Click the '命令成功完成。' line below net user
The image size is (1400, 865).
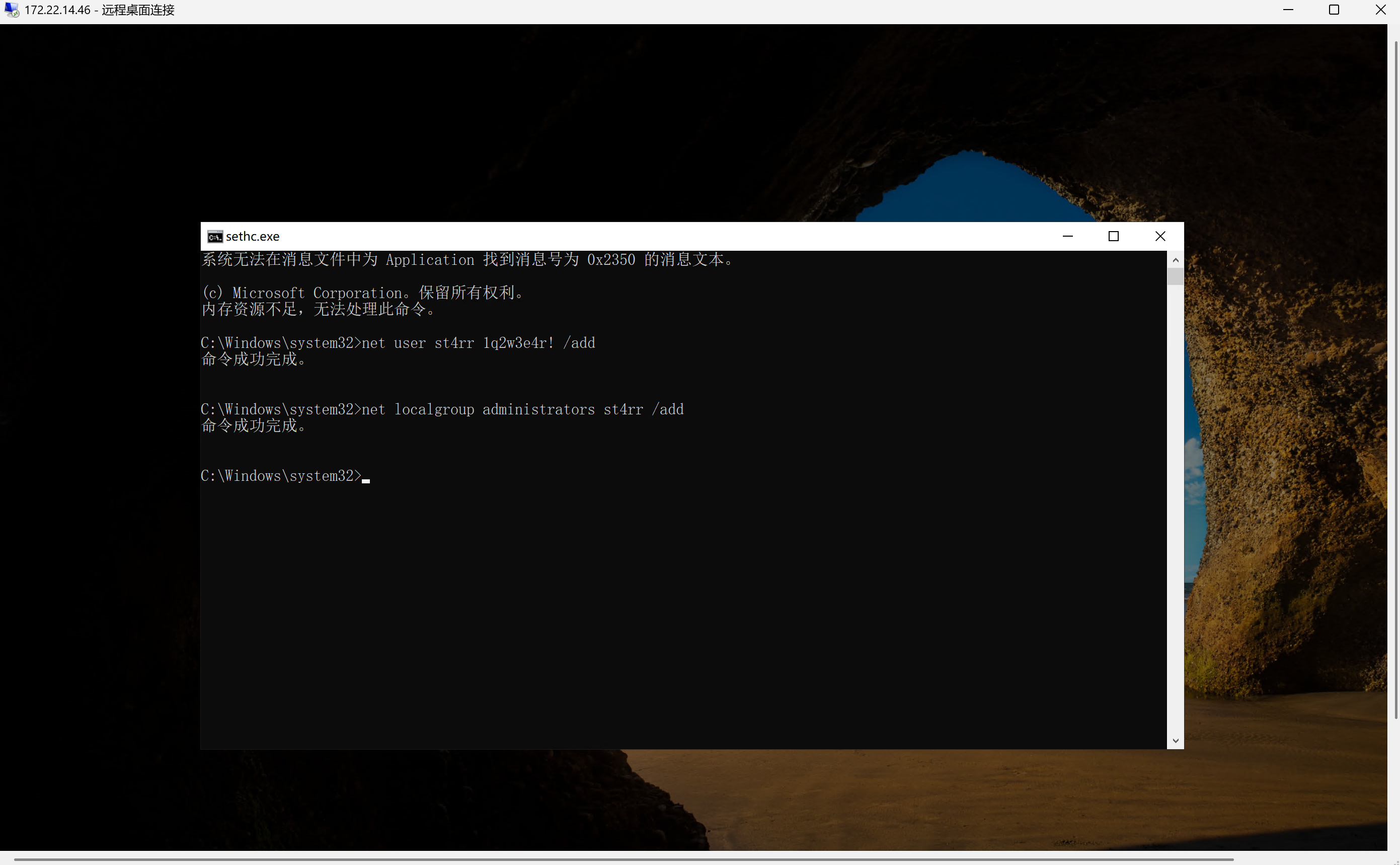click(255, 359)
